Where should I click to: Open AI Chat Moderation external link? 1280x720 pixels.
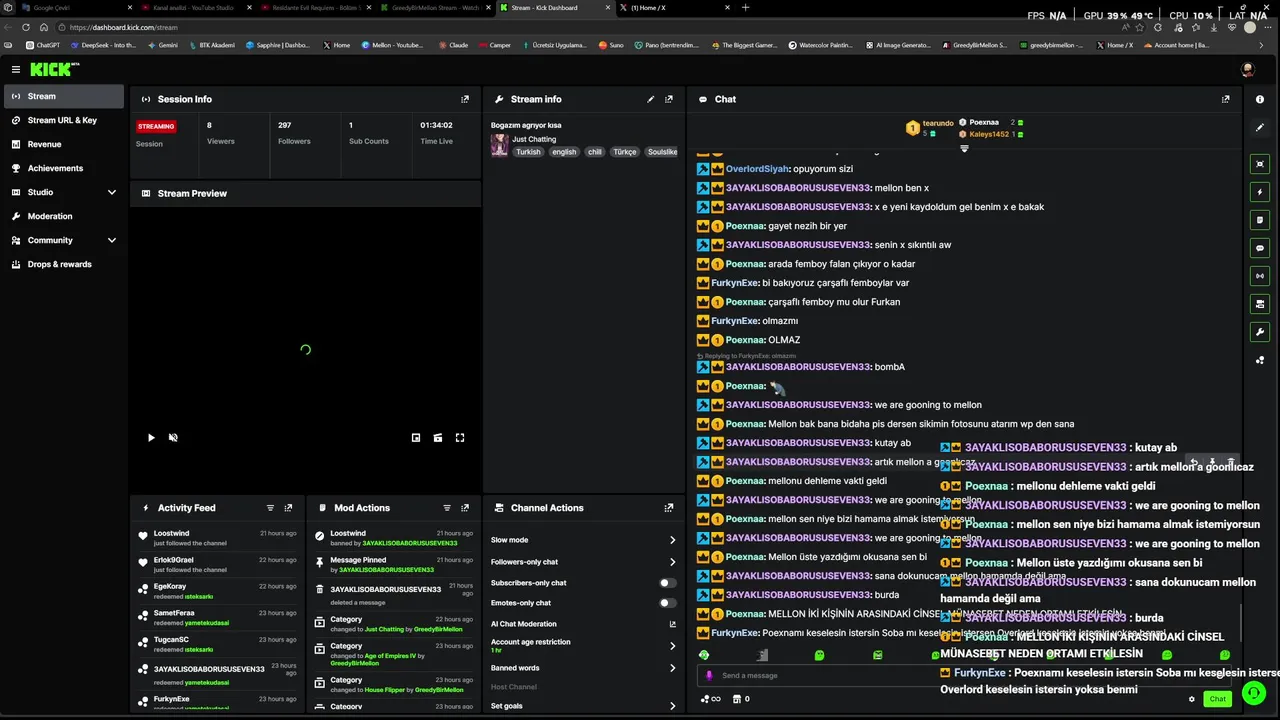click(x=672, y=624)
